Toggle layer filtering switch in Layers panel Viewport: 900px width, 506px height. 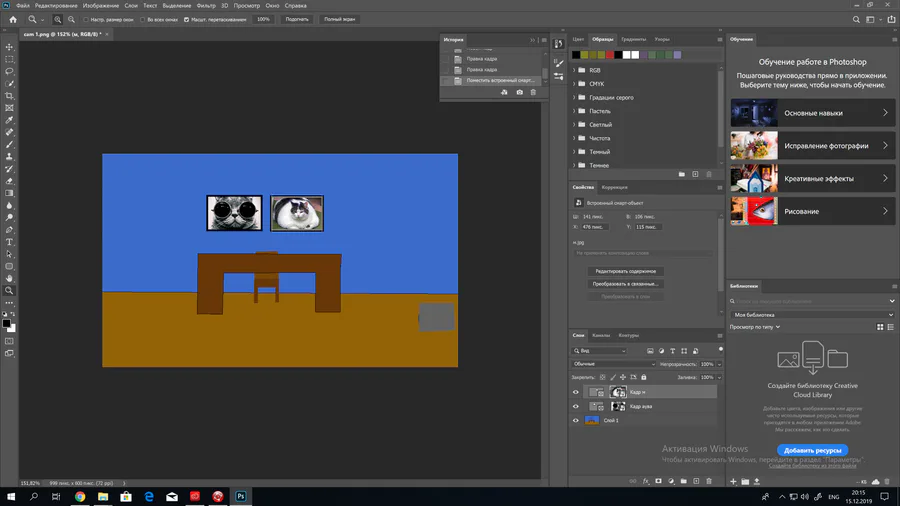click(x=720, y=349)
